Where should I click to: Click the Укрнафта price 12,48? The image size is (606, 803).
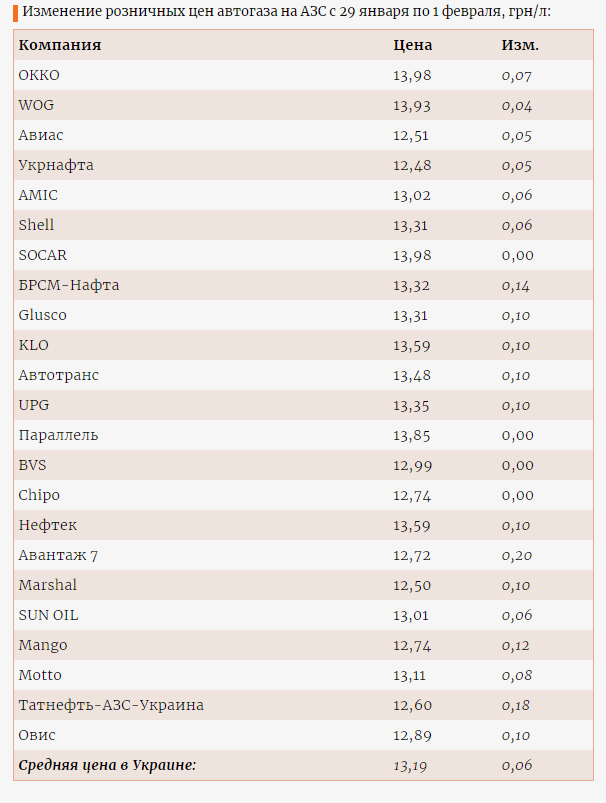pos(412,165)
